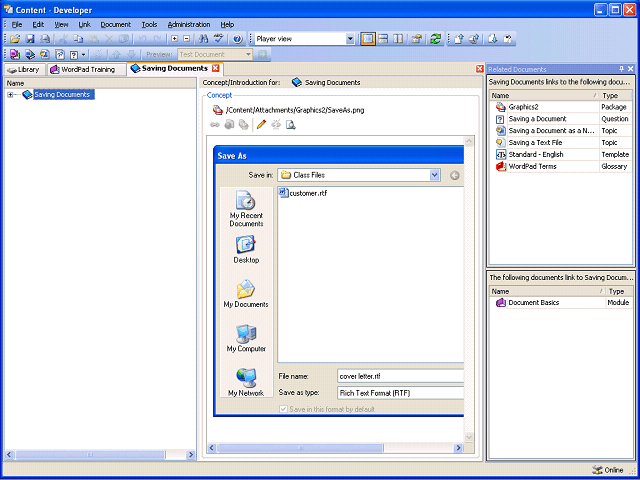640x480 pixels.
Task: Open Find with the binoculars icon
Action: (204, 39)
